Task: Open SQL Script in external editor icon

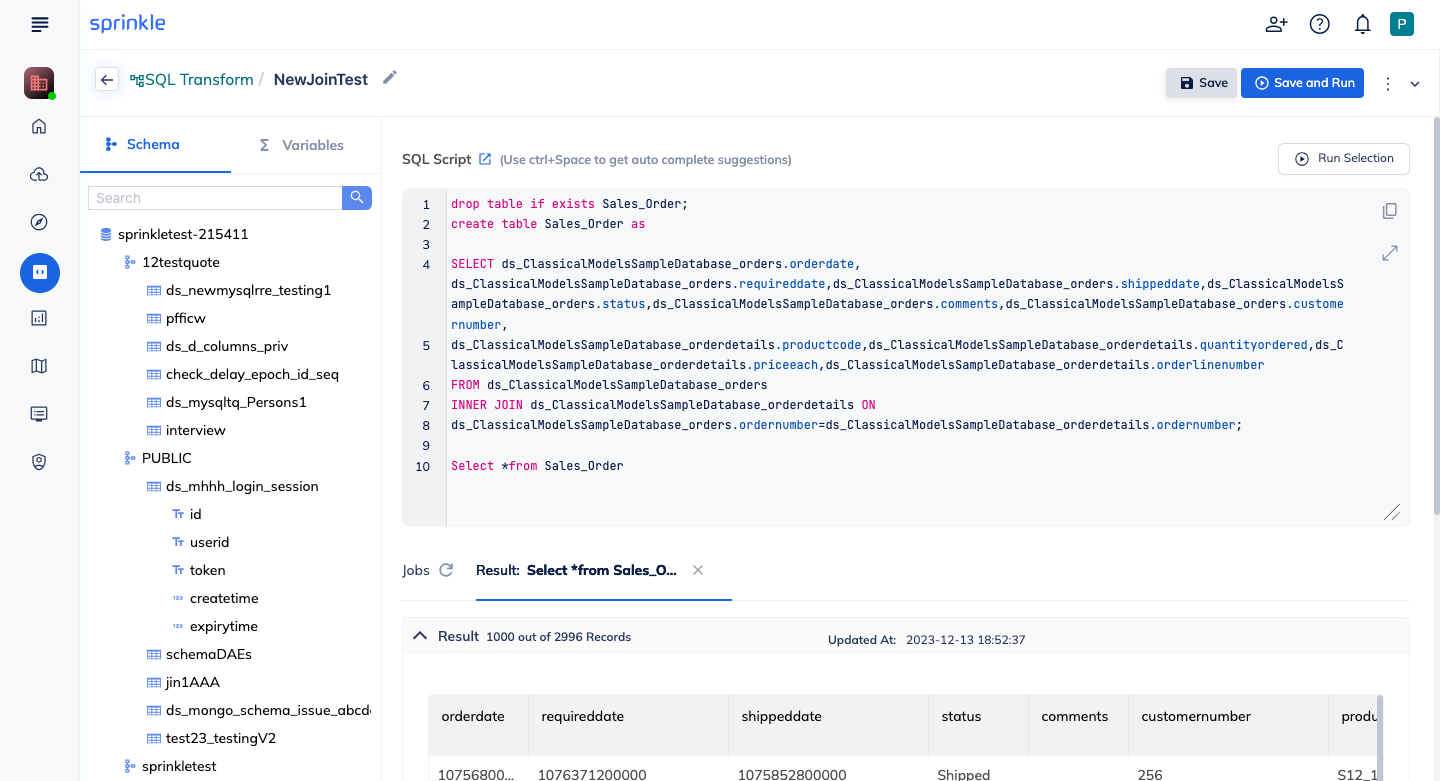Action: coord(485,159)
